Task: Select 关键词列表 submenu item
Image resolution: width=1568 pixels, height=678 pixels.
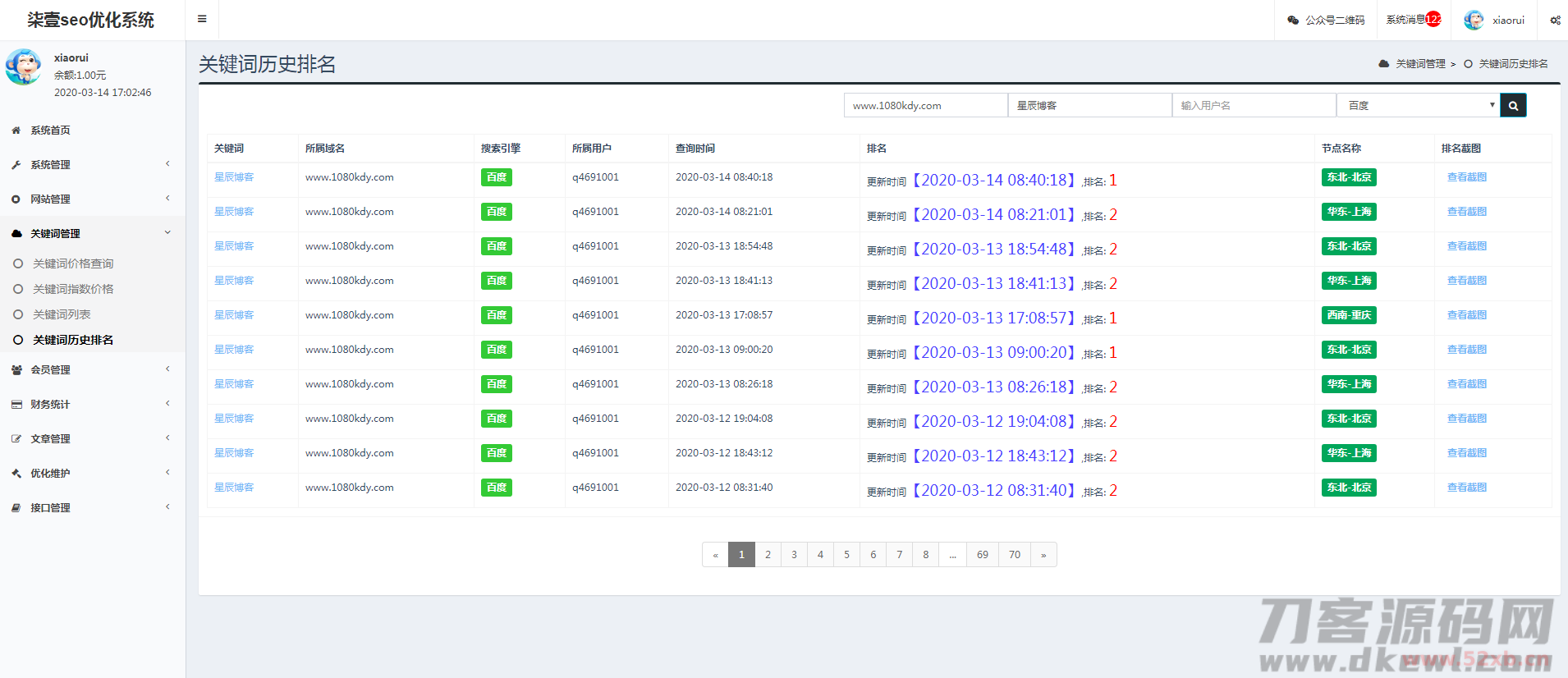Action: (x=62, y=314)
